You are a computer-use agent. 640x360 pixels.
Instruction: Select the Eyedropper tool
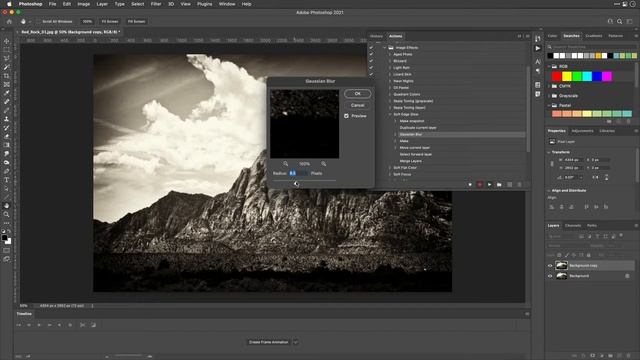point(7,93)
